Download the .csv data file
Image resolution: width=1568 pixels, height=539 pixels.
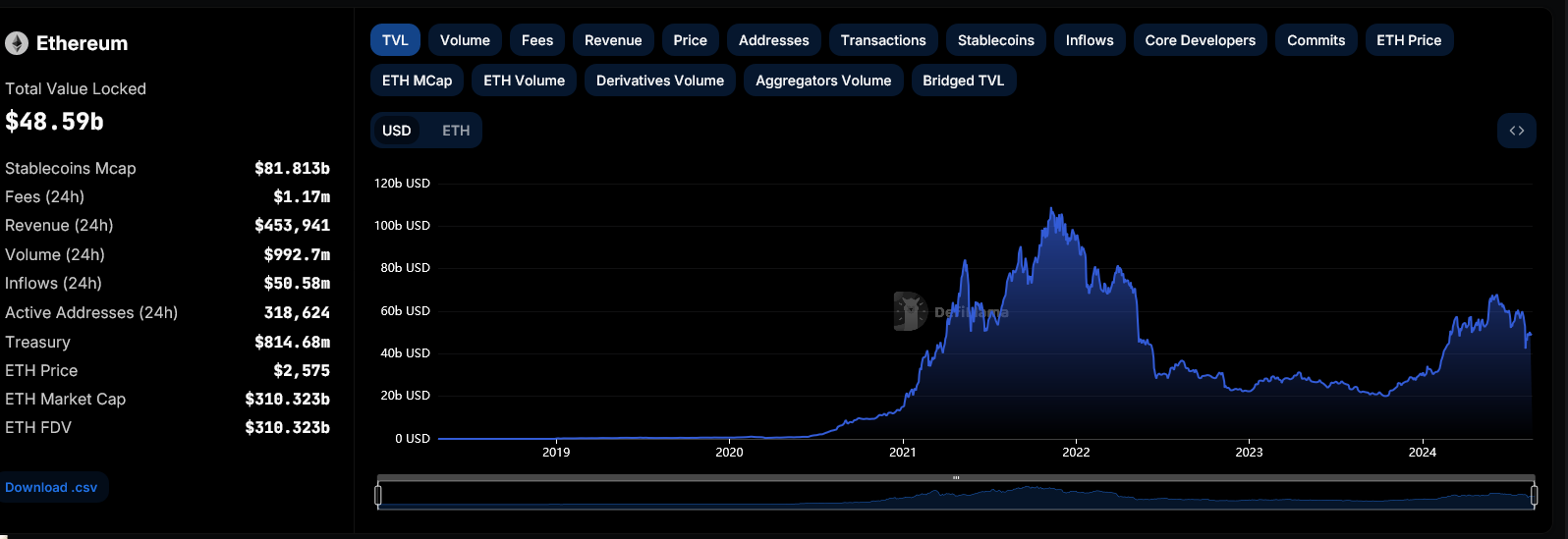tap(51, 487)
